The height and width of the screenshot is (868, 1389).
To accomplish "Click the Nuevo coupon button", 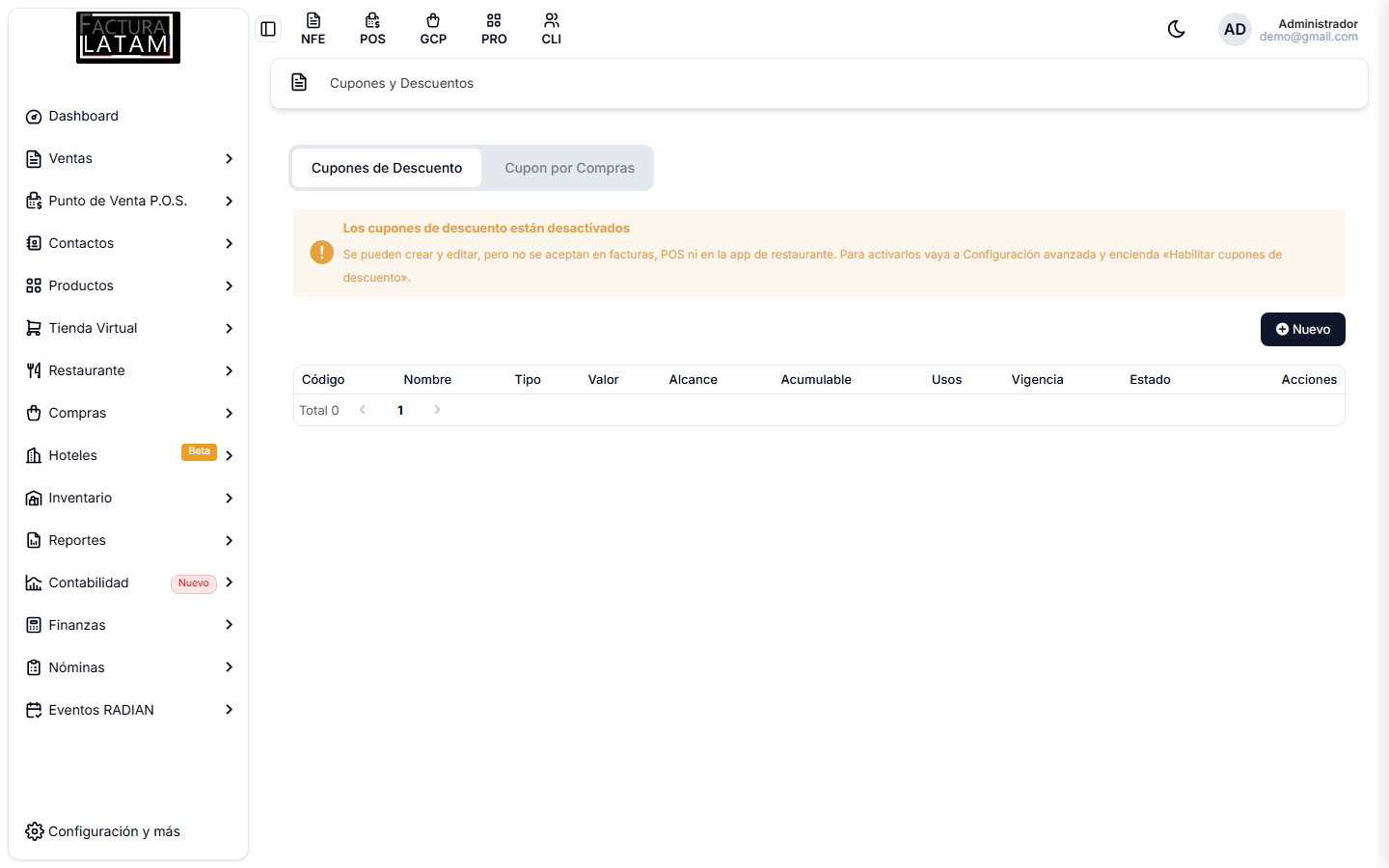I will click(1302, 329).
